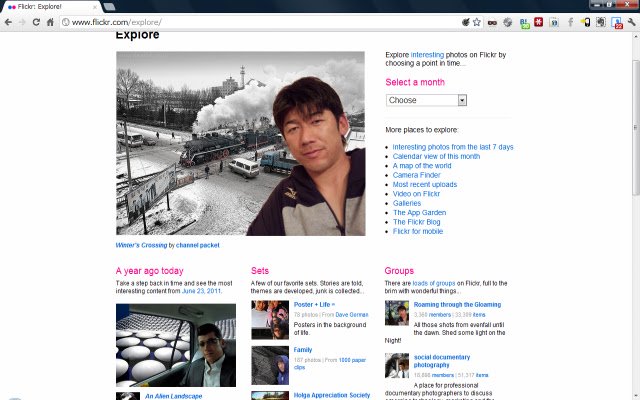Open the green-badged extension showing 20
Viewport: 640px width, 400px height.
[524, 23]
